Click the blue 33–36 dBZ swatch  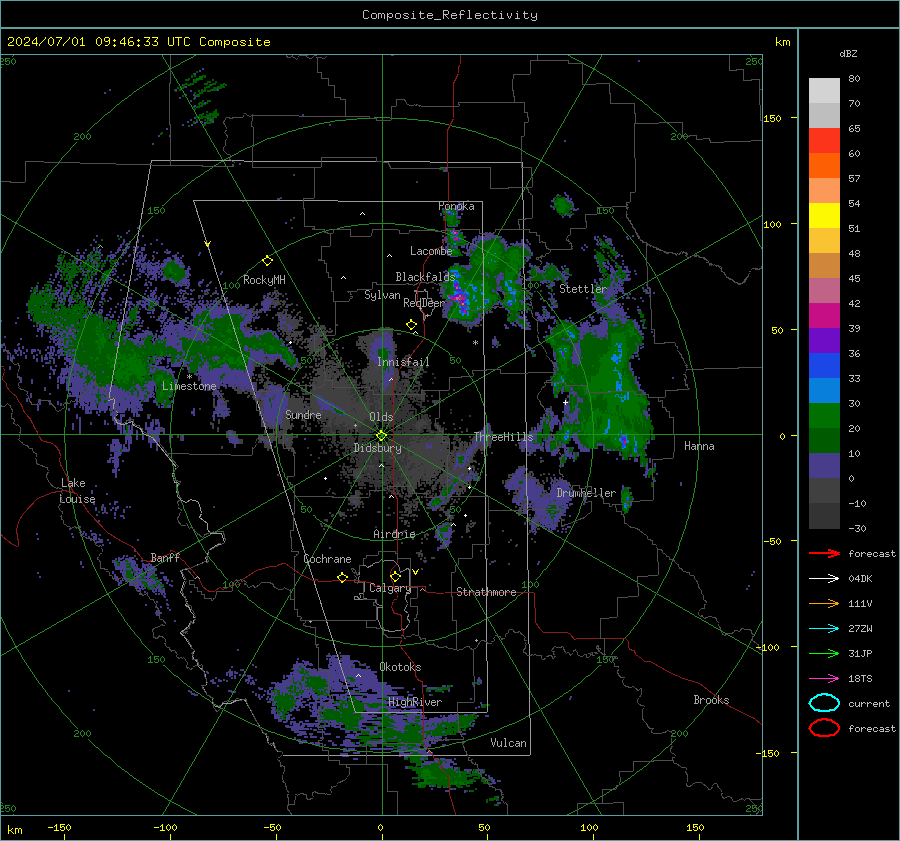tap(824, 366)
